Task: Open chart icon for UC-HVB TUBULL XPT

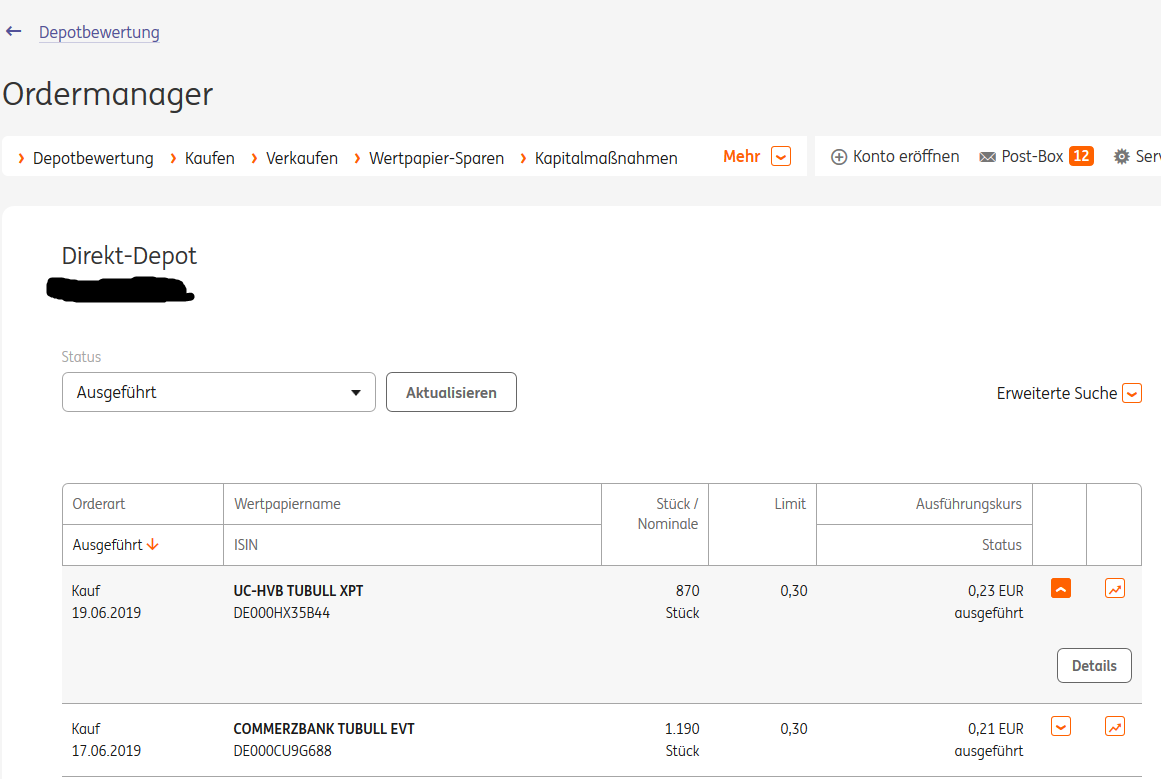Action: 1115,589
